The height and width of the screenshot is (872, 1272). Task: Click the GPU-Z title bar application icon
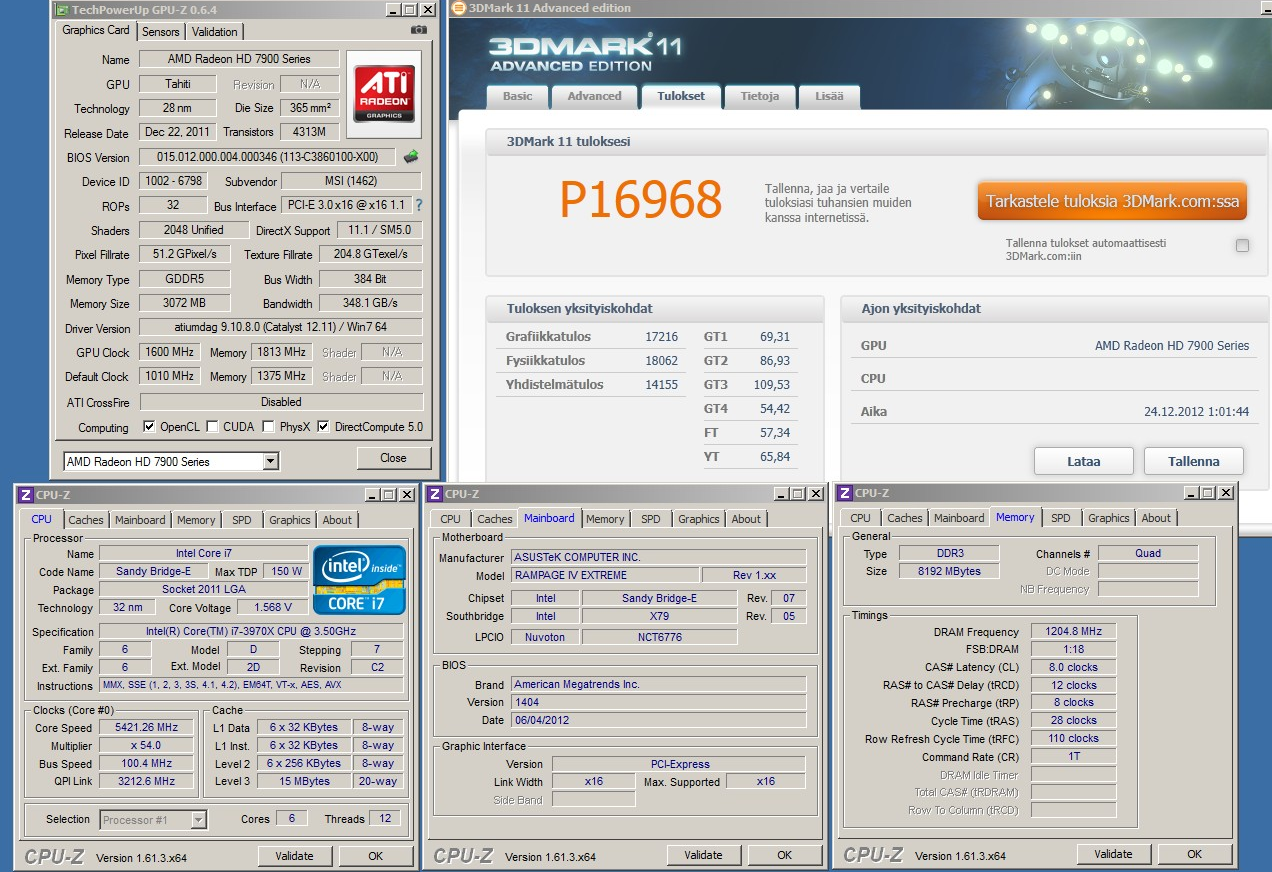pyautogui.click(x=62, y=10)
